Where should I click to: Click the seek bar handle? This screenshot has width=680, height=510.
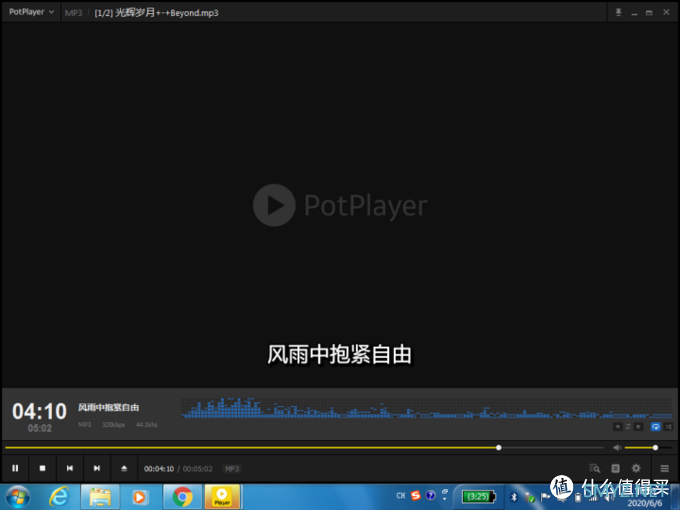pos(499,448)
